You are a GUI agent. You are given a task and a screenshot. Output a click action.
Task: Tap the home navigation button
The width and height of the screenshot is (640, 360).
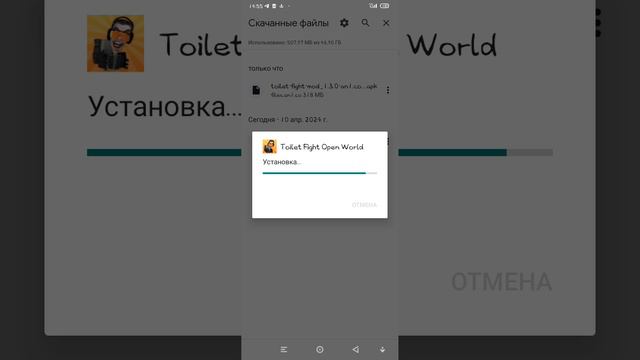pyautogui.click(x=320, y=350)
